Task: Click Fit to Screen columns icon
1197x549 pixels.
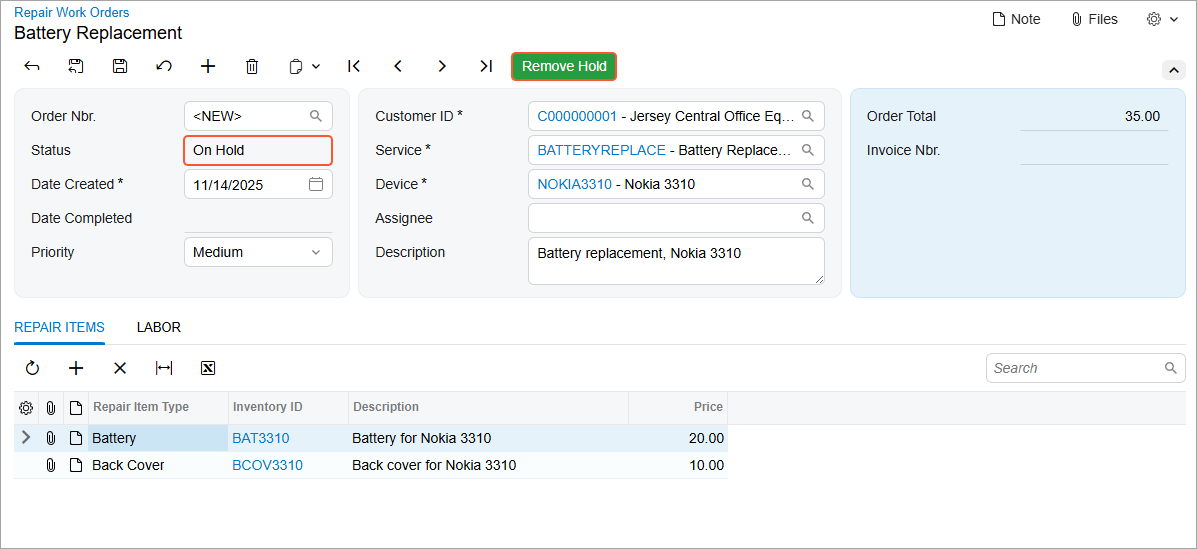Action: [x=163, y=368]
